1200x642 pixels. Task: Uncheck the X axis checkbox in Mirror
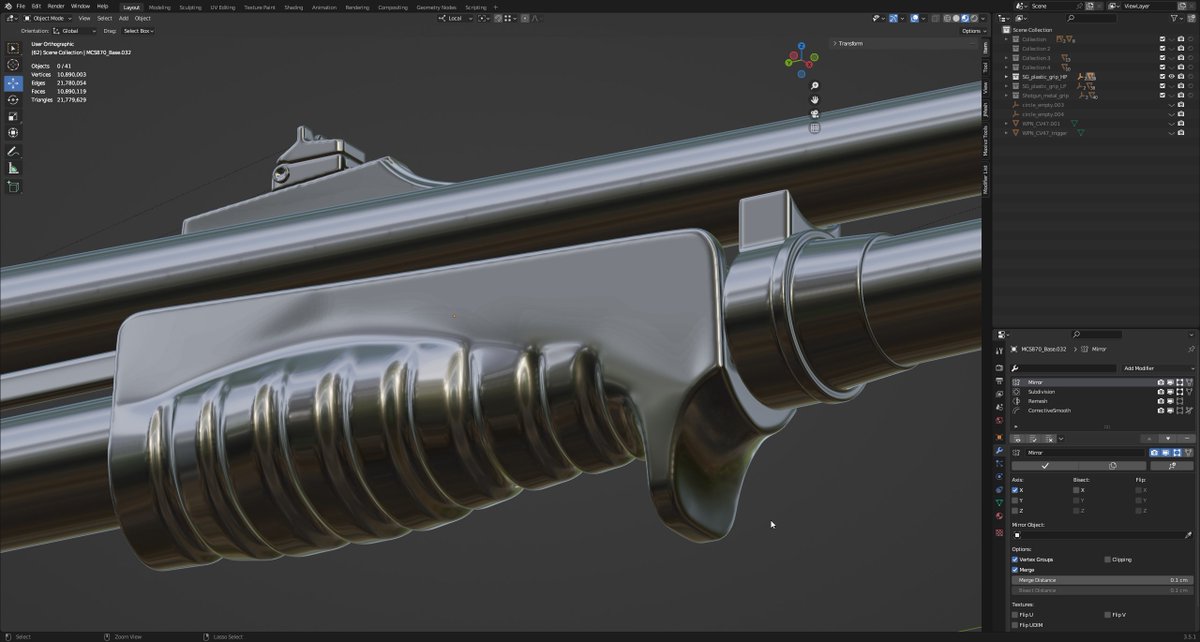1016,490
